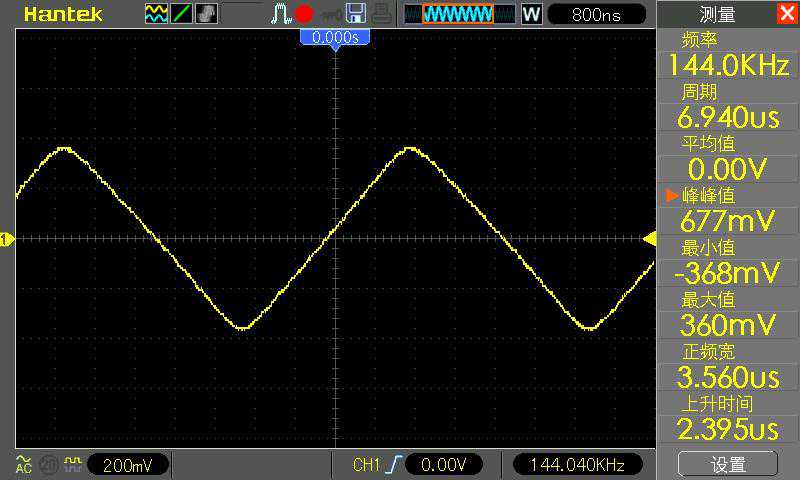Click the pulse trigger status icon
Image resolution: width=800 pixels, height=480 pixels.
(280, 14)
